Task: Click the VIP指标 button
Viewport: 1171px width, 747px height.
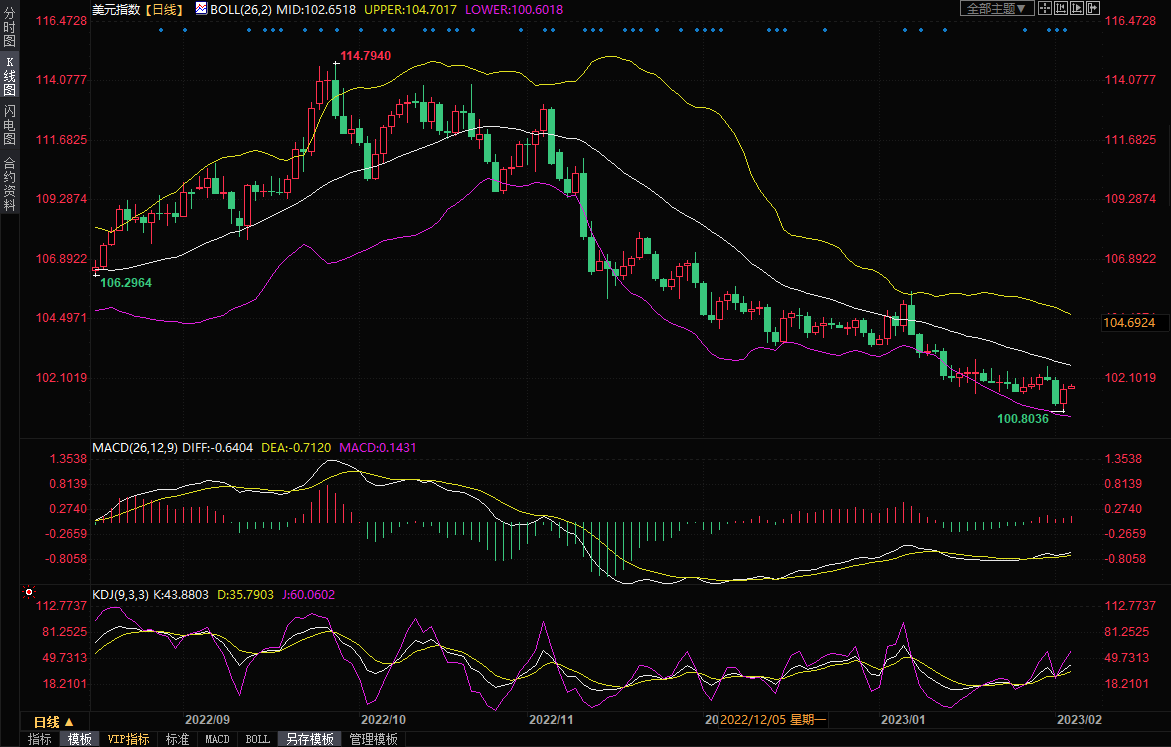Action: pyautogui.click(x=129, y=739)
